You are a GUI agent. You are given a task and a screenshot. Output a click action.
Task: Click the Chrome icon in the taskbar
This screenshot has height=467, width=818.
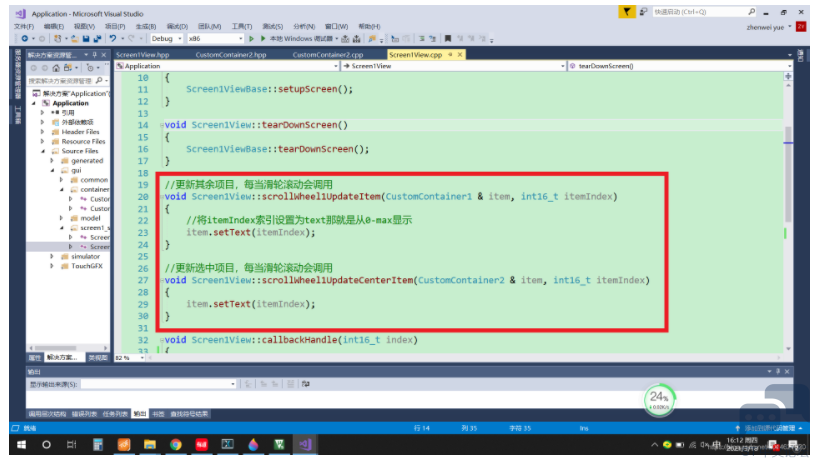coord(176,444)
